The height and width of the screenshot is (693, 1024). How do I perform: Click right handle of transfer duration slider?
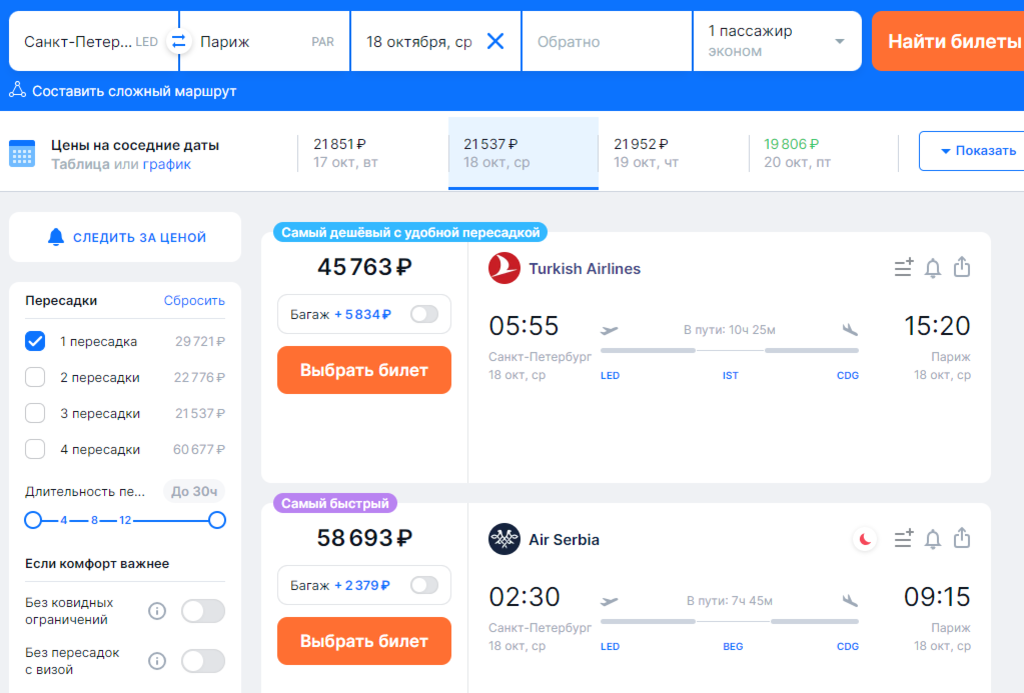pos(217,521)
